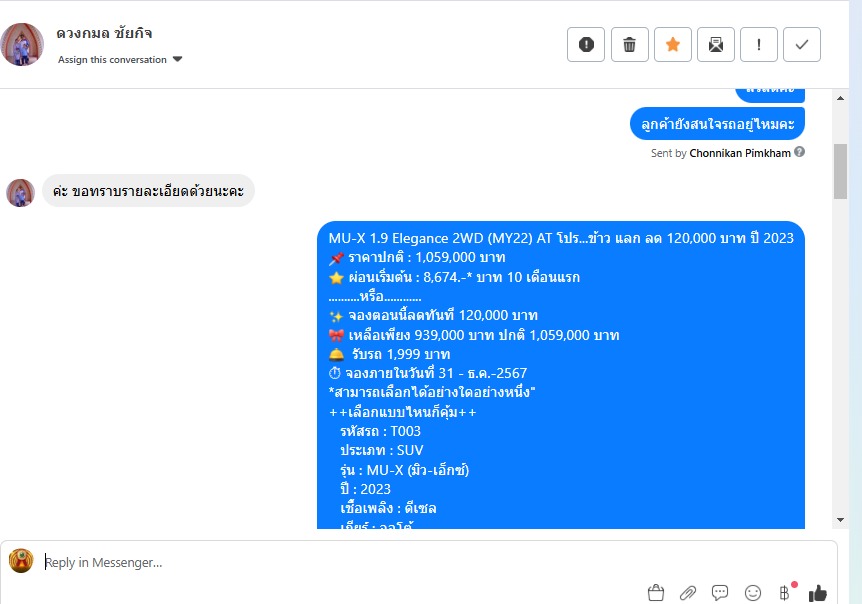Mark conversation as done with checkmark

click(802, 45)
